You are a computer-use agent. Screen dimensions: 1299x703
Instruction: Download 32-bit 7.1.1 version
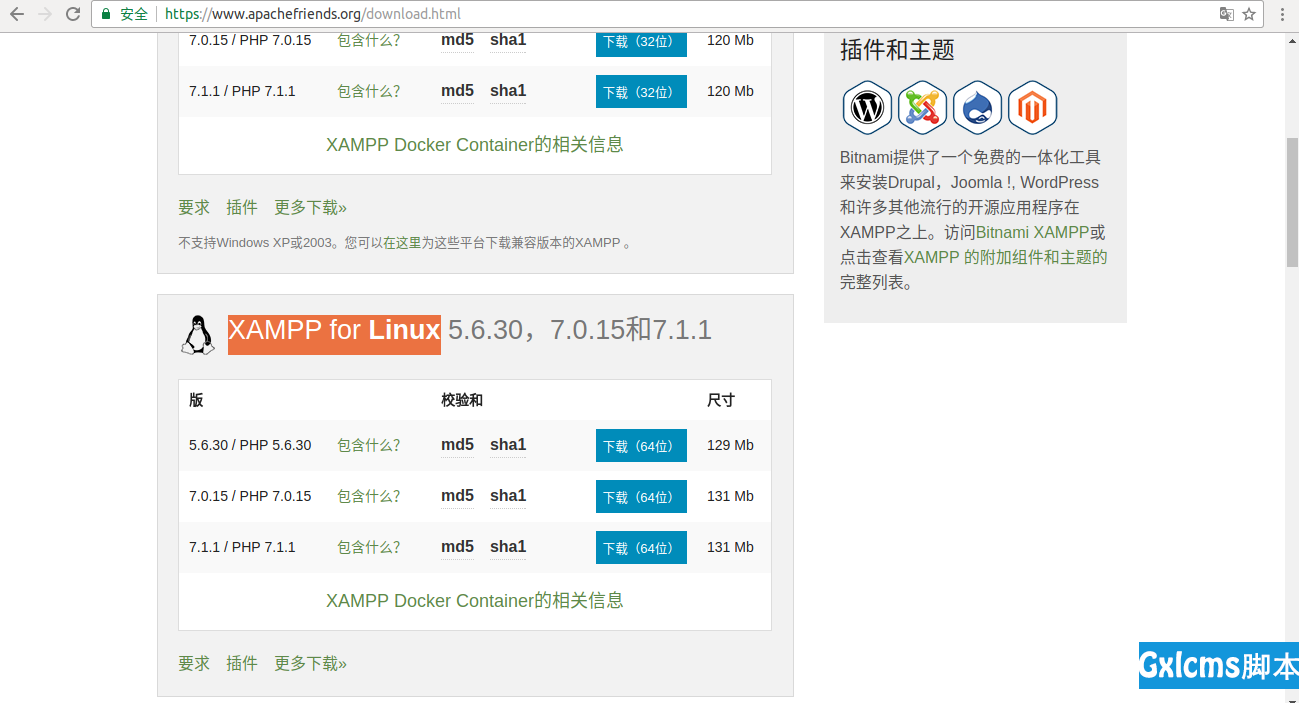click(x=641, y=91)
